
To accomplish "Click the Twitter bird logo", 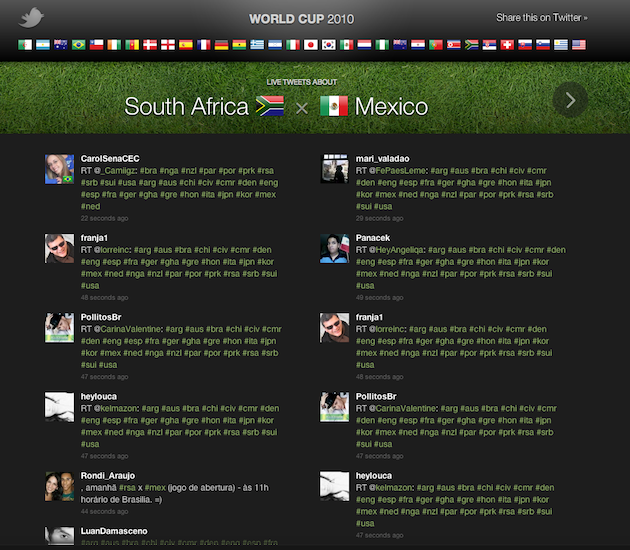I will pos(31,18).
